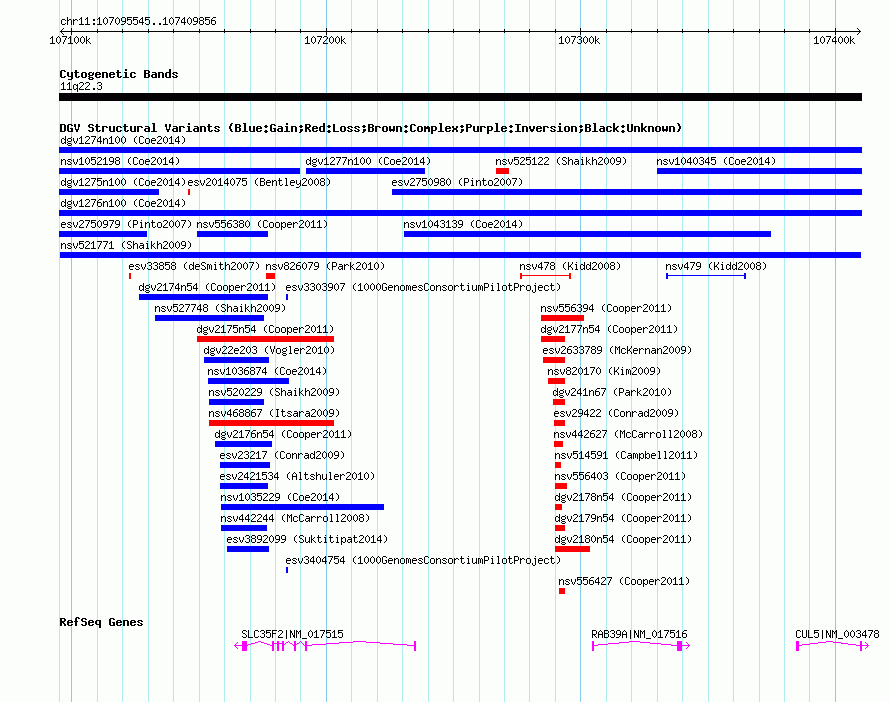Select the dgv2176n54 (Cooper2011) variant label
This screenshot has width=890, height=702.
[283, 434]
